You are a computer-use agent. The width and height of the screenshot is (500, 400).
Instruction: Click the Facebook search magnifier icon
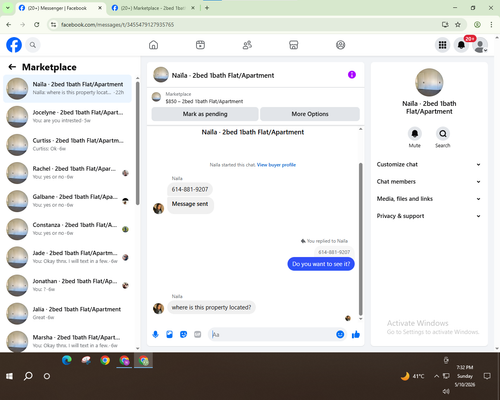click(33, 45)
